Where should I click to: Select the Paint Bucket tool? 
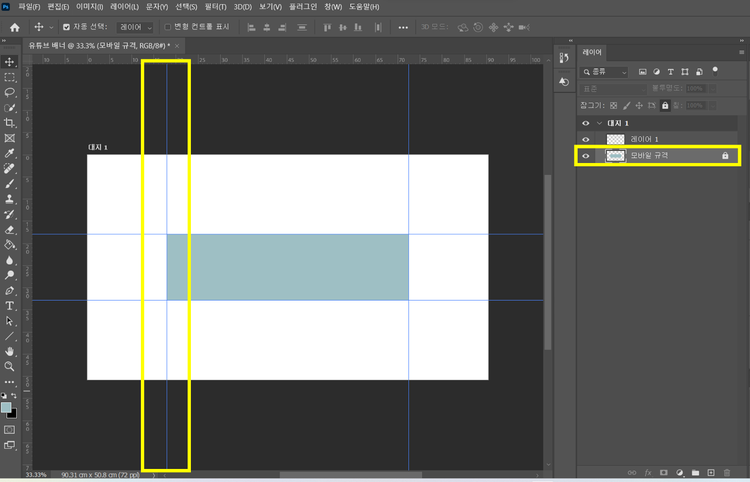[10, 245]
